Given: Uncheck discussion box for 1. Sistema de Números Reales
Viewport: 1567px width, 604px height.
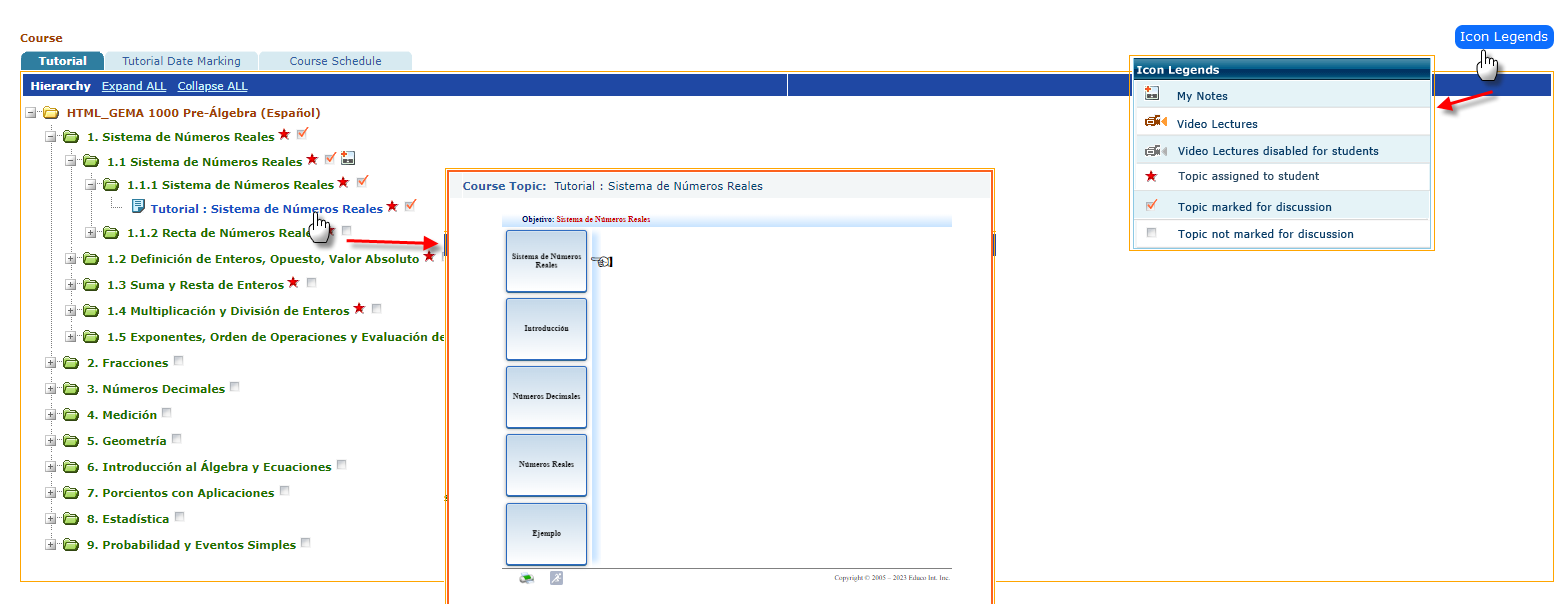Looking at the screenshot, I should click(302, 133).
